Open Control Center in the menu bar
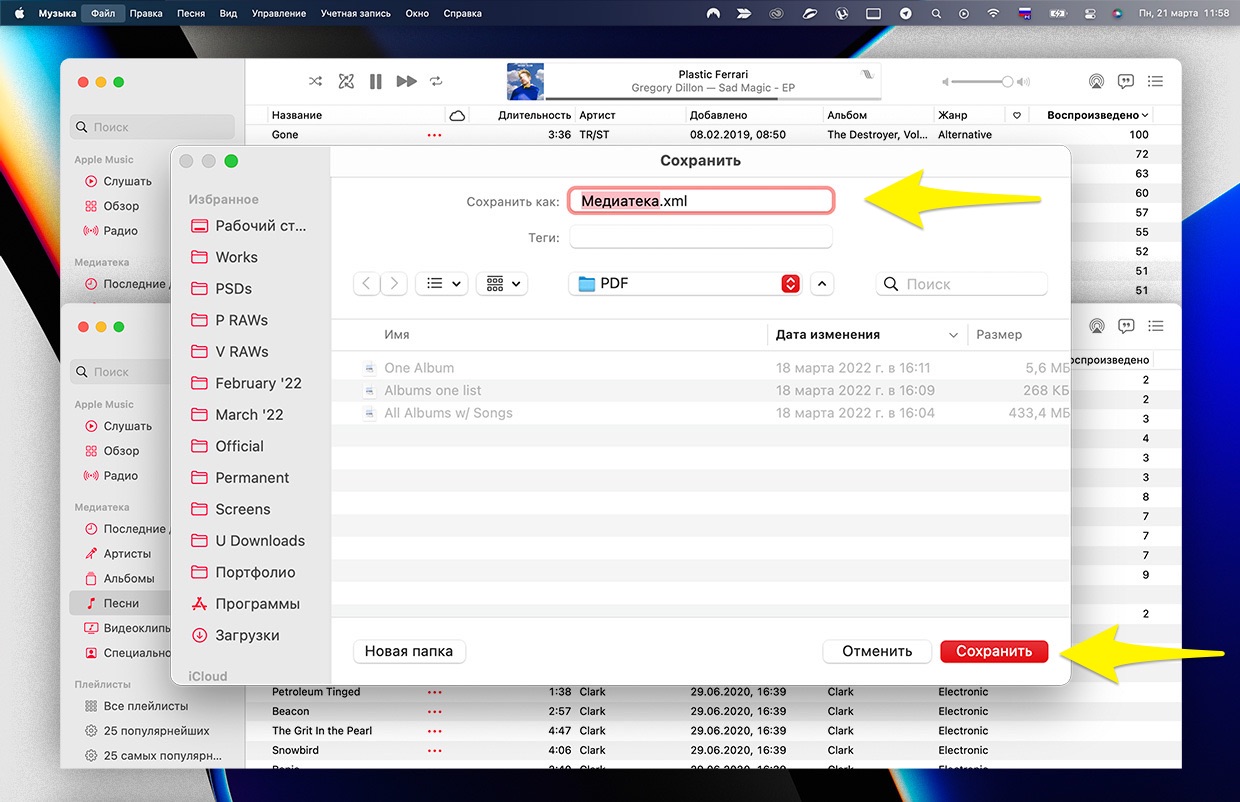Viewport: 1240px width, 802px height. [1090, 13]
